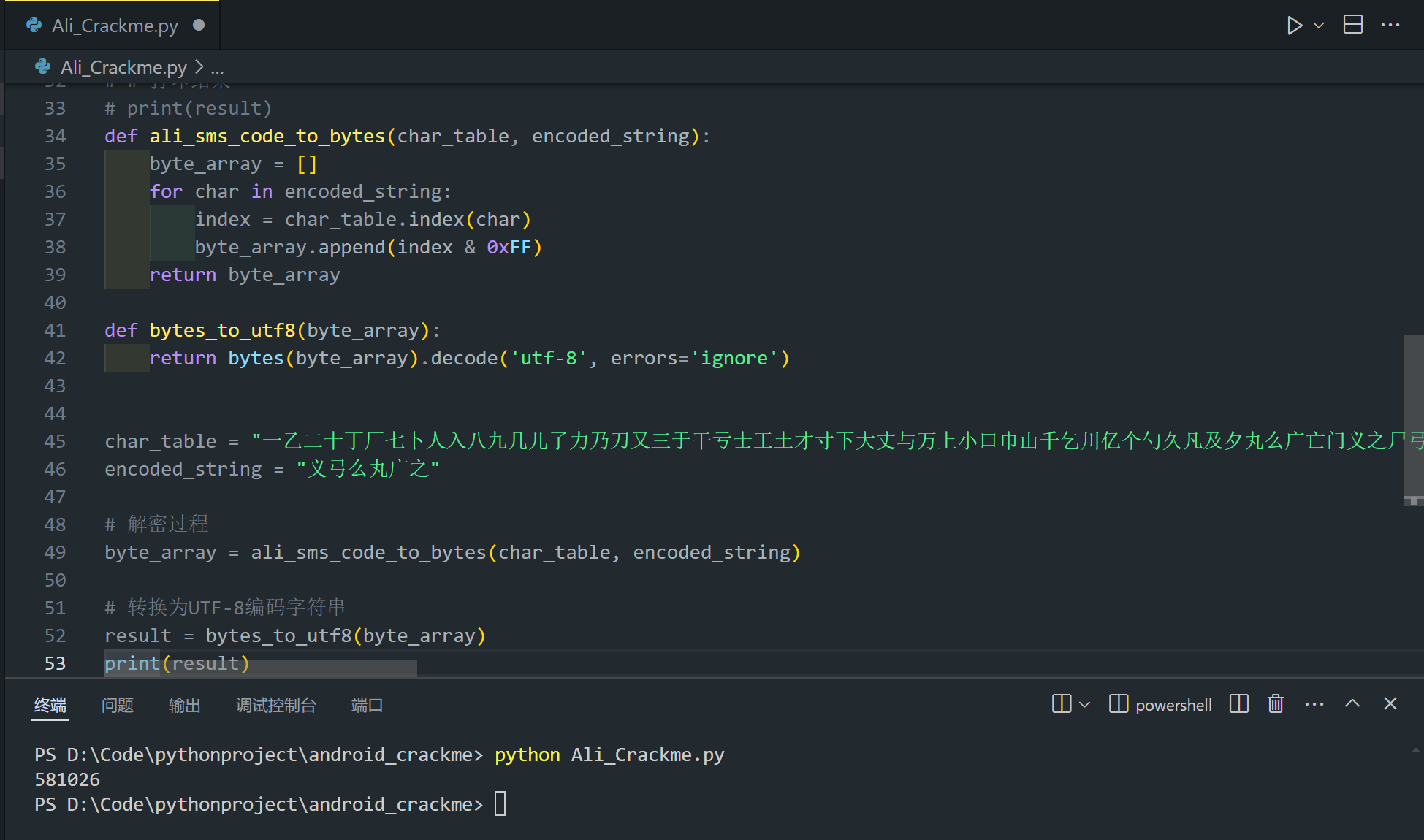Click char_table.index(char) on line 37
Screen dimensions: 1424x840
(x=408, y=220)
